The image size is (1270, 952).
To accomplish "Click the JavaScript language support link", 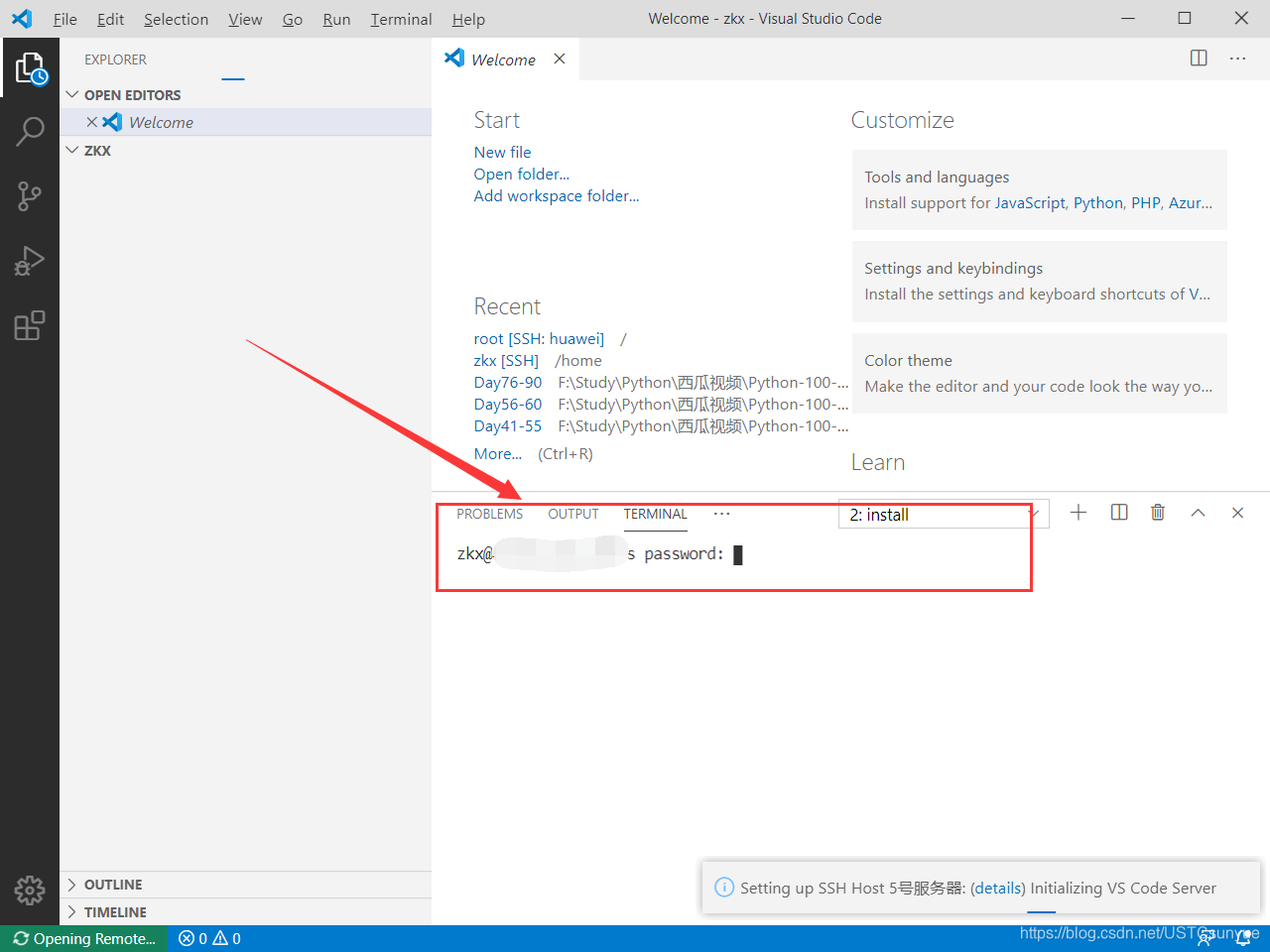I will (x=1030, y=202).
